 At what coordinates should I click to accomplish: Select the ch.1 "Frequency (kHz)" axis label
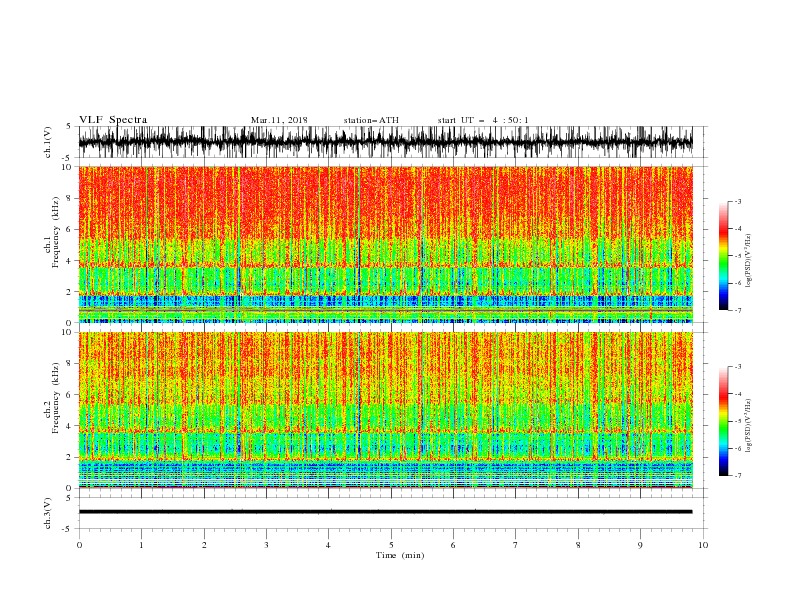click(56, 232)
